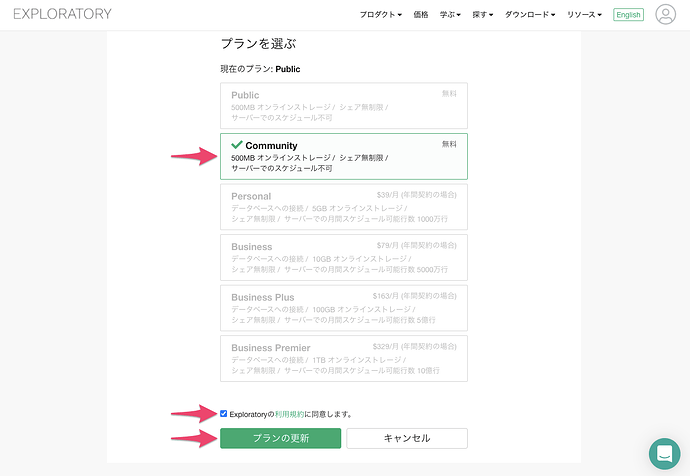The width and height of the screenshot is (690, 476).
Task: Select the Public plan option
Action: tap(344, 106)
